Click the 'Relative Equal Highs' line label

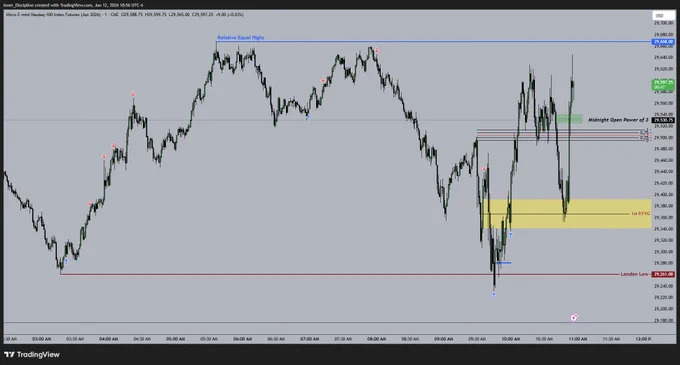pyautogui.click(x=241, y=38)
